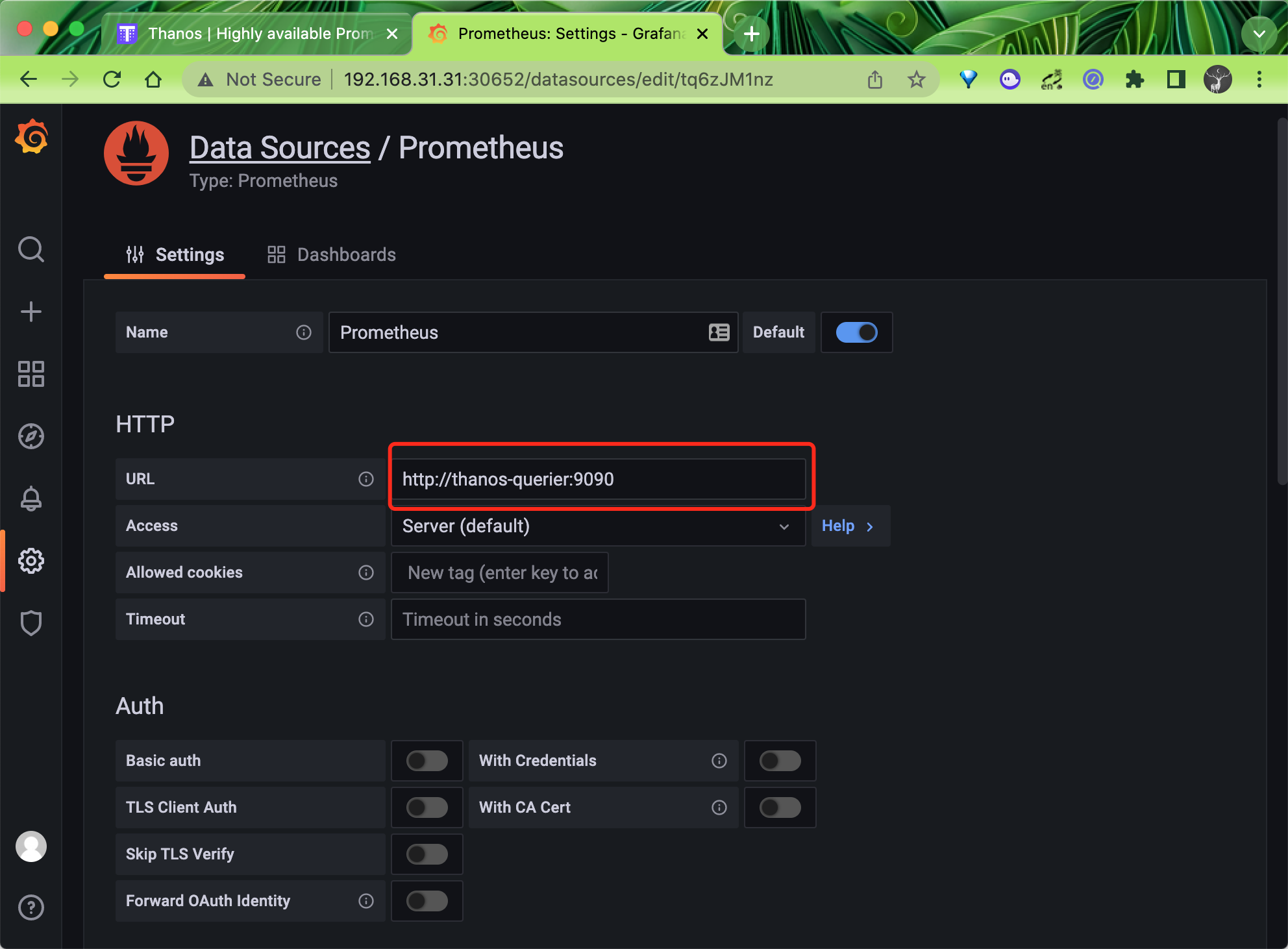The height and width of the screenshot is (949, 1288).
Task: Expand the Access Help section
Action: pyautogui.click(x=848, y=526)
